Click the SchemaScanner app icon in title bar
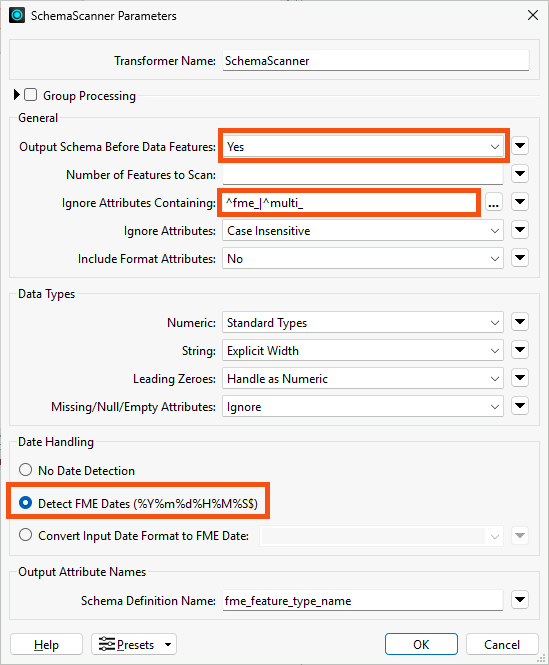This screenshot has height=665, width=549. (17, 16)
